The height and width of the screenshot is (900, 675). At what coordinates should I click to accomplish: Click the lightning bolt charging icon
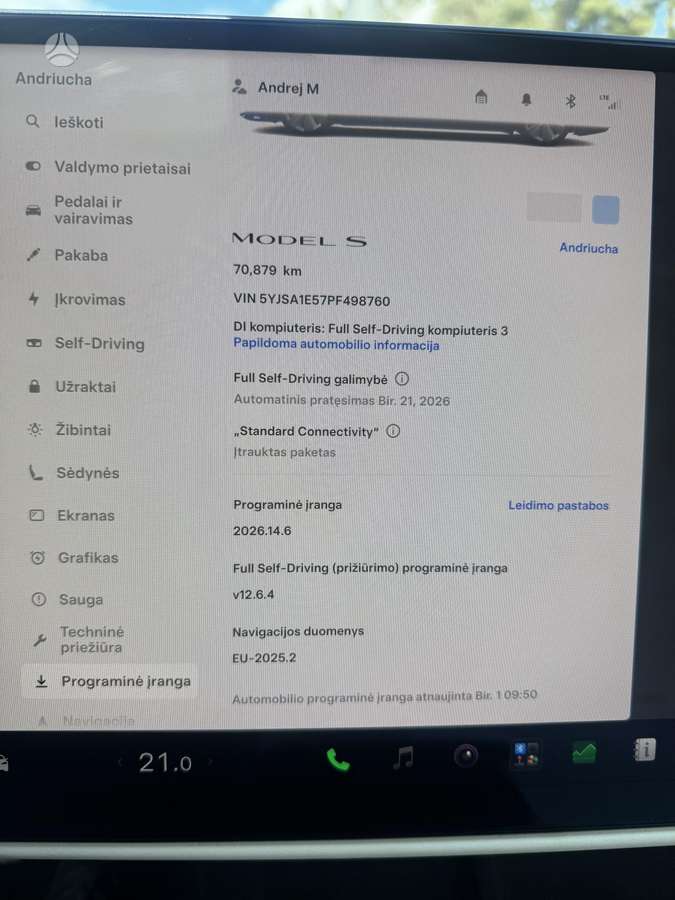(x=34, y=298)
